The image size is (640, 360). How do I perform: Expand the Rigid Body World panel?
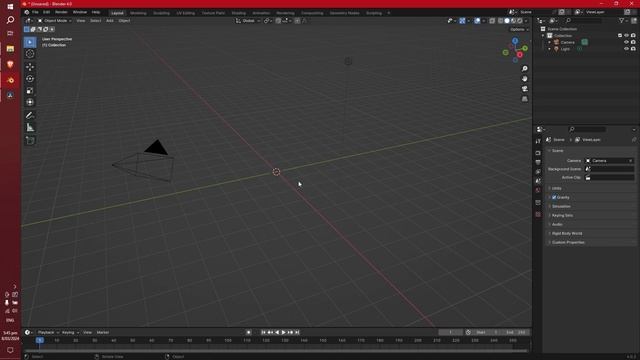(x=567, y=233)
